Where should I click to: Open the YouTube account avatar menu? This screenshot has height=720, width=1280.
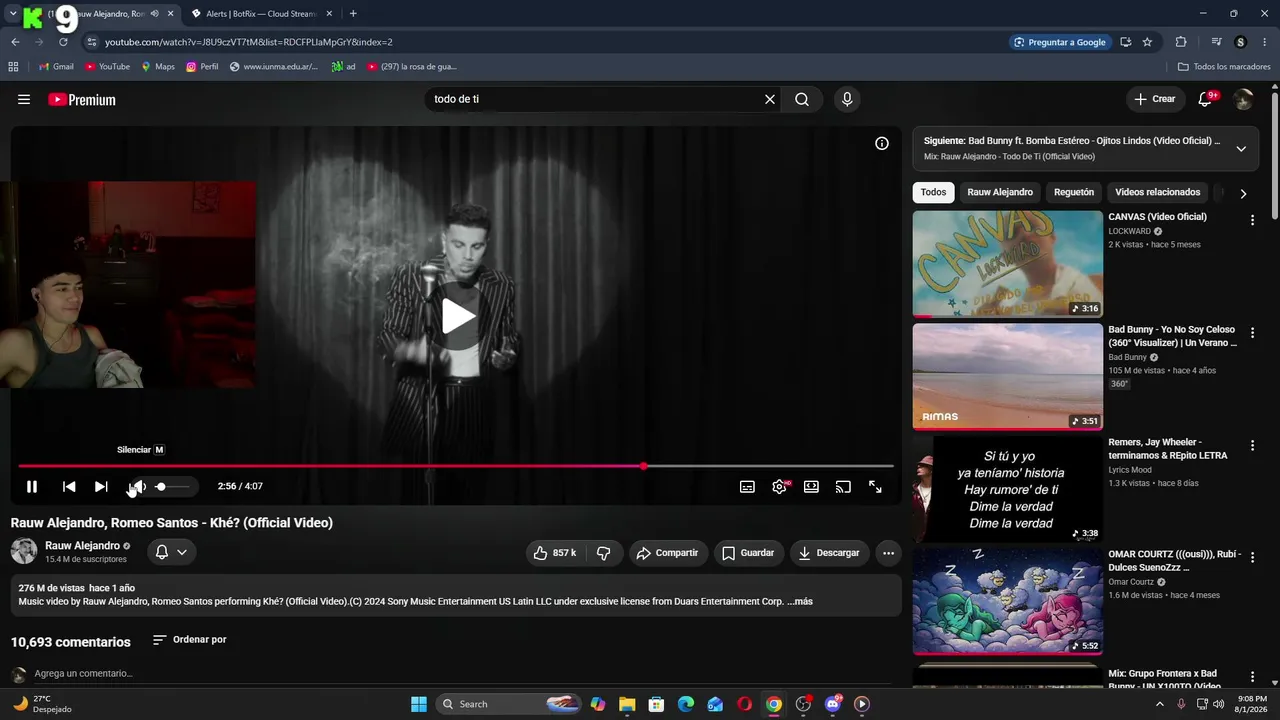coord(1243,99)
